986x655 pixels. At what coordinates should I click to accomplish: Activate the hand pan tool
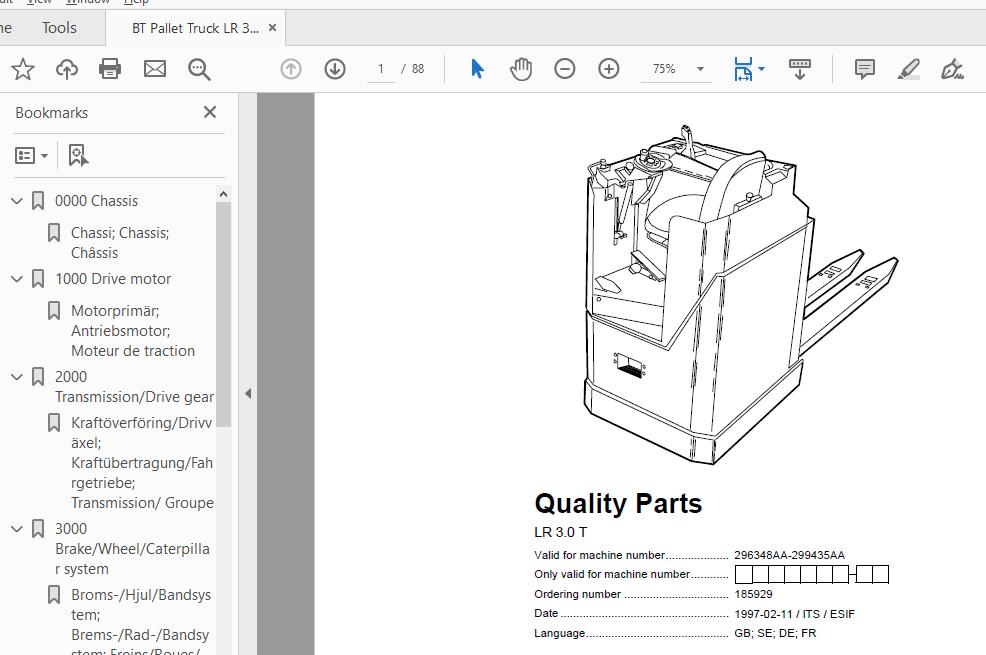(x=521, y=69)
